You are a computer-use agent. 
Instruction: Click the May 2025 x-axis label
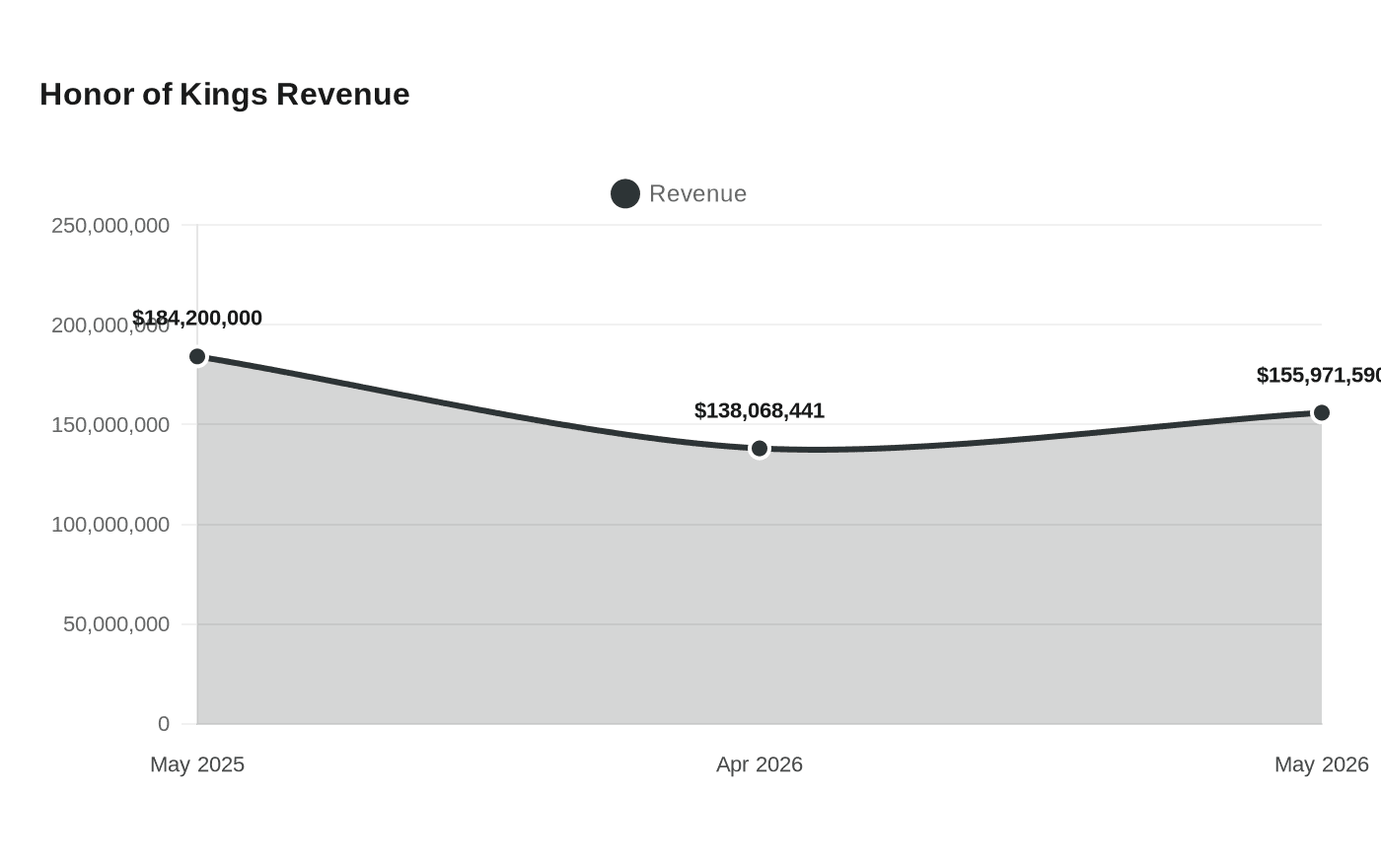coord(197,764)
